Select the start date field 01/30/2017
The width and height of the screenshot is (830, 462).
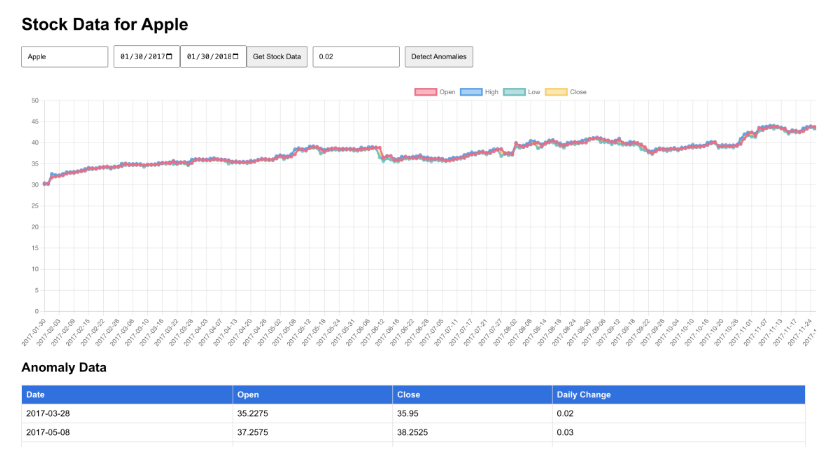(140, 57)
